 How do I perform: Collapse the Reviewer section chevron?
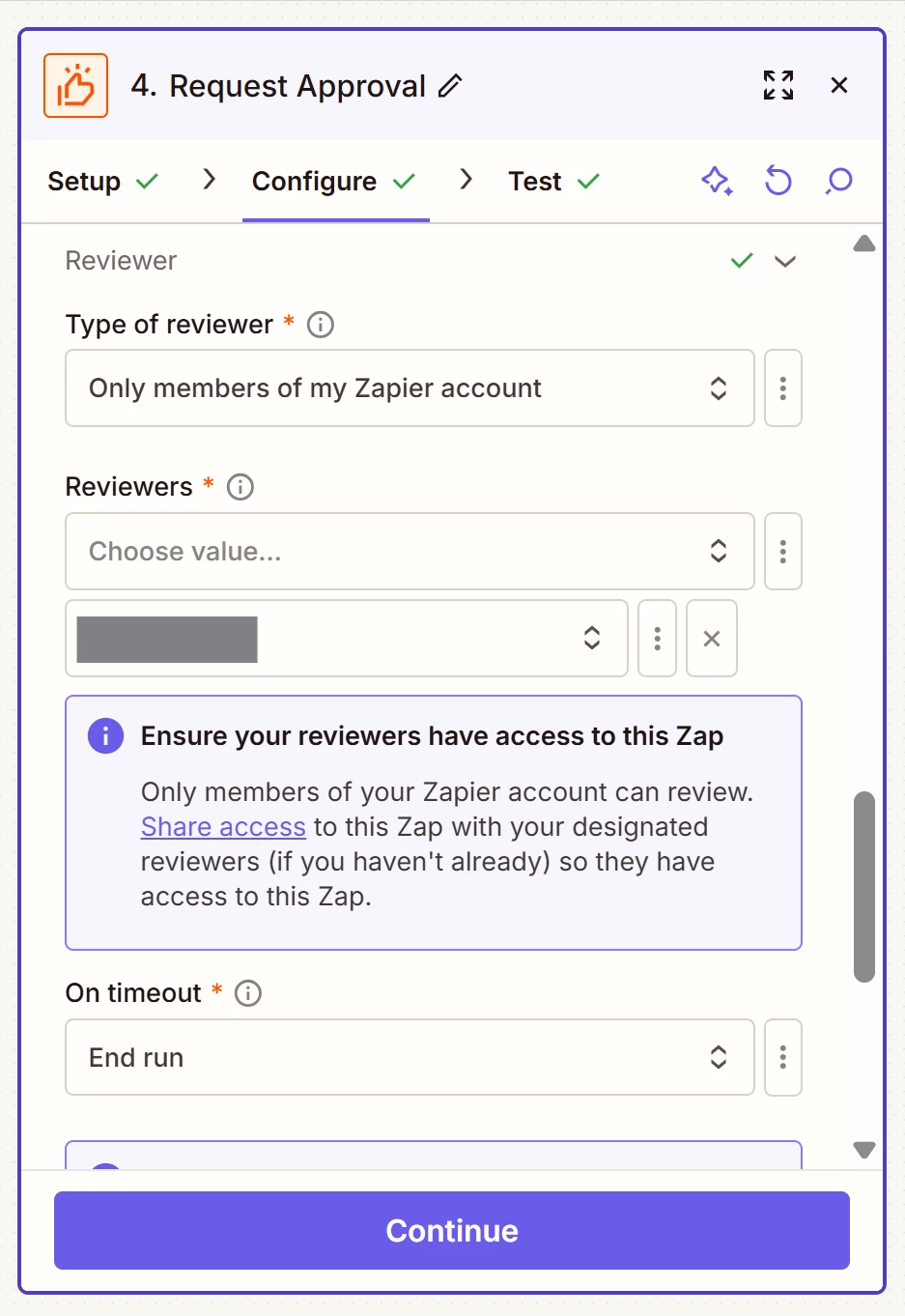pos(785,261)
